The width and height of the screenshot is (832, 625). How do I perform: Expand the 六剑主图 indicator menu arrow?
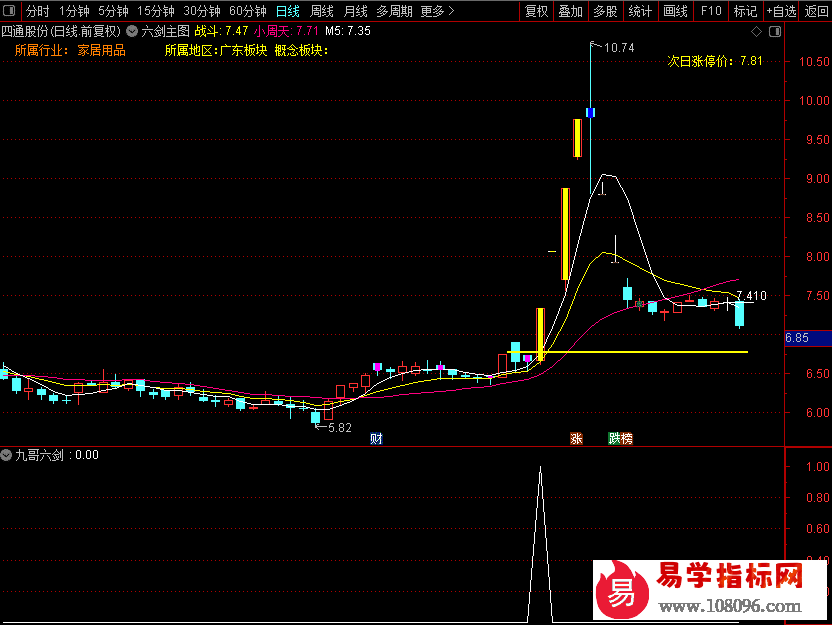pos(132,31)
